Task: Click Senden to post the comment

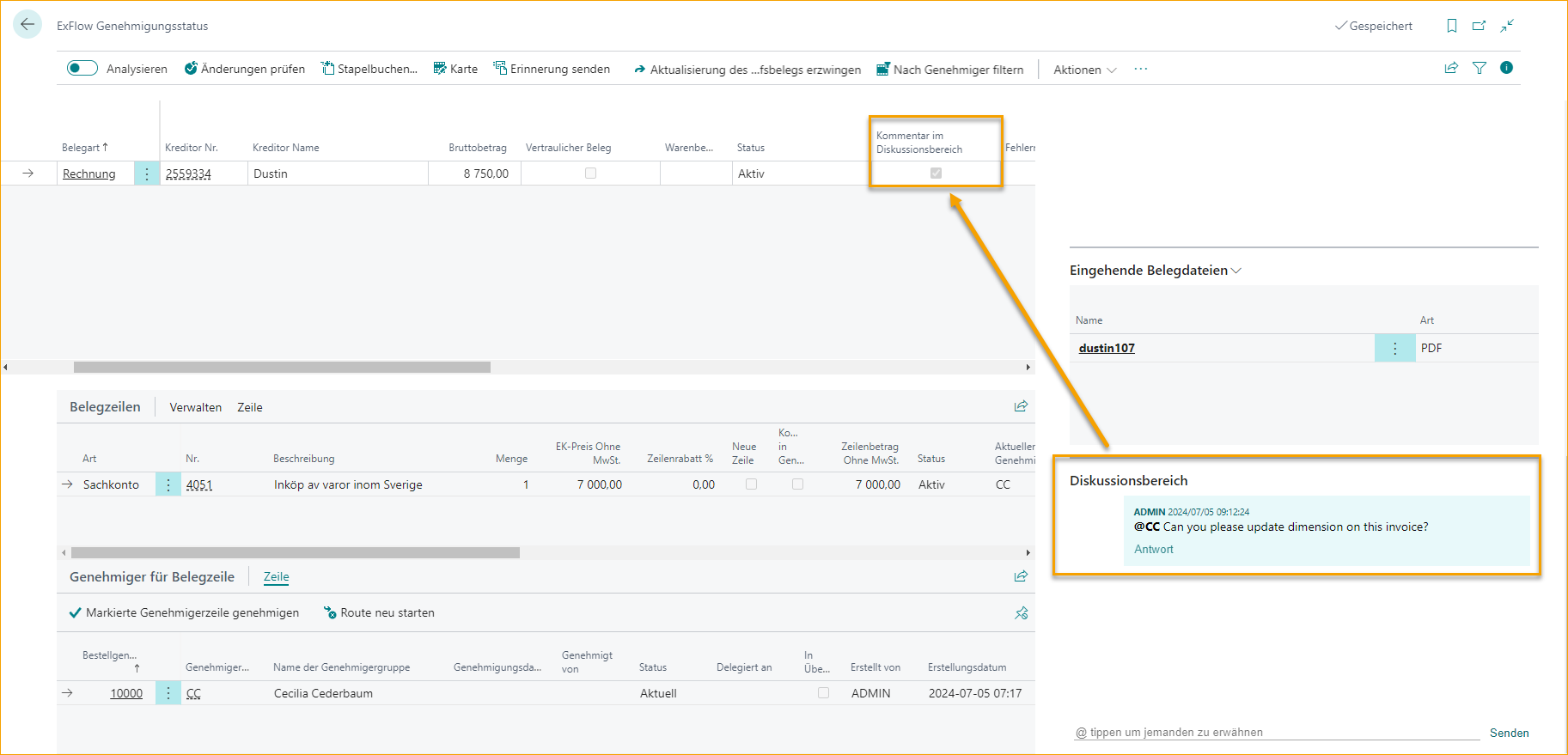Action: click(x=1509, y=733)
